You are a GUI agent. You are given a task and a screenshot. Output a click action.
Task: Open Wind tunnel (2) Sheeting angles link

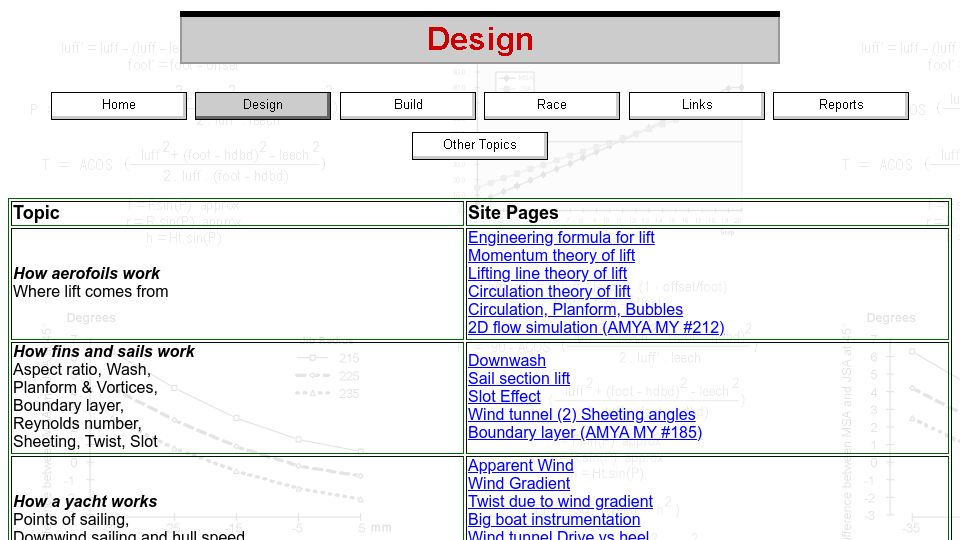tap(582, 414)
